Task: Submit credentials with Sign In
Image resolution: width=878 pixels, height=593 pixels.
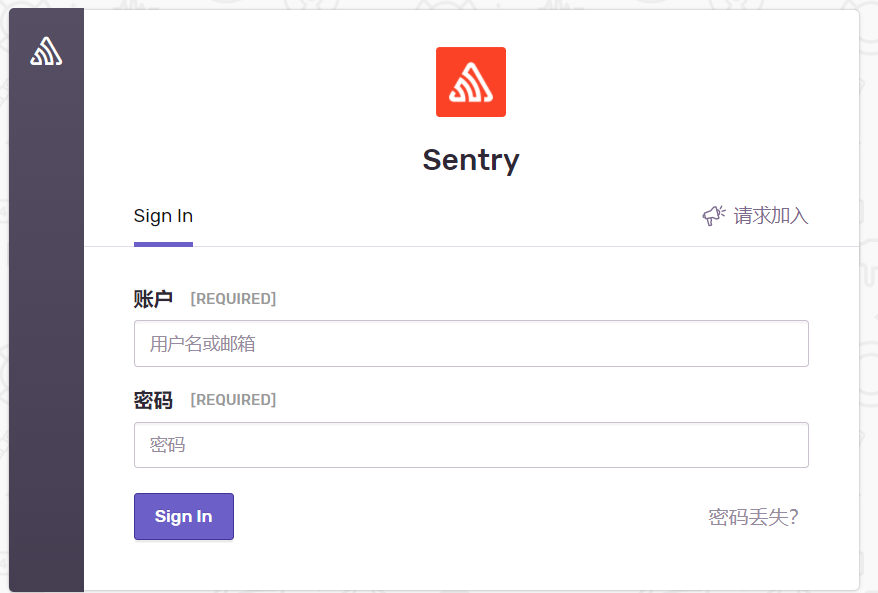Action: click(183, 516)
